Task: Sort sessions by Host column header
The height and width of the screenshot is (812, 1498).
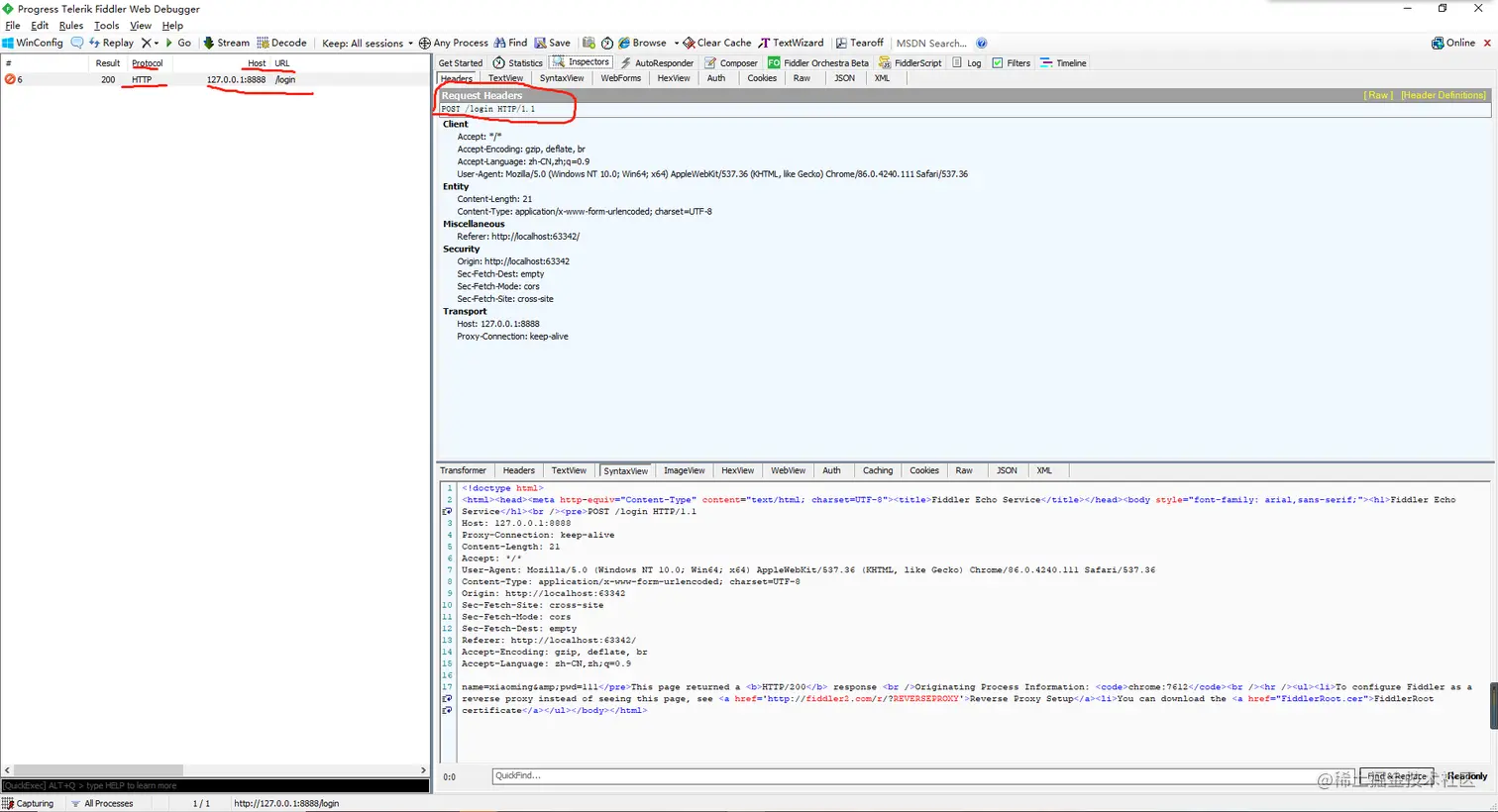Action: point(257,62)
